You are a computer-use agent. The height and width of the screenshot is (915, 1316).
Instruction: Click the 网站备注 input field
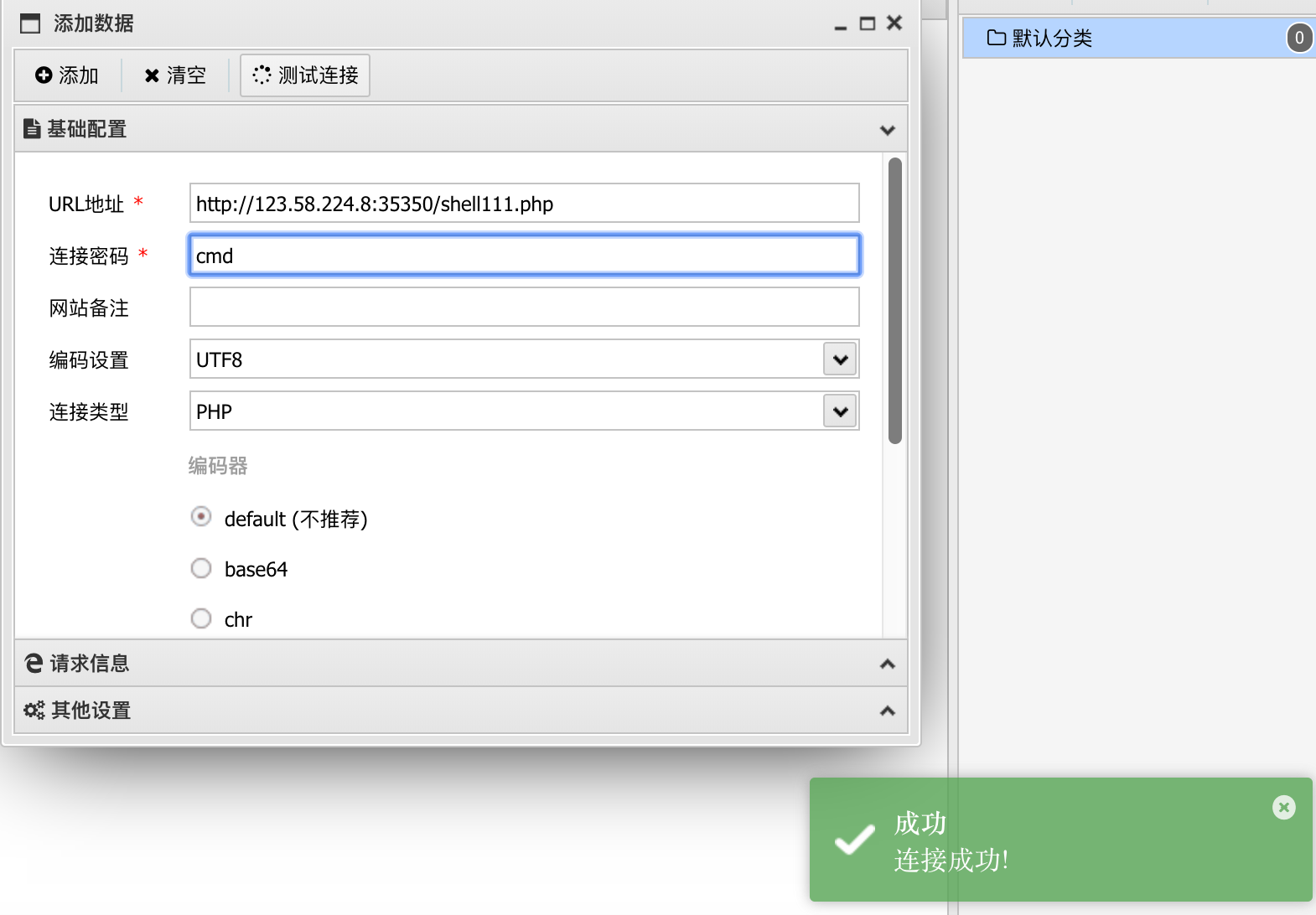pyautogui.click(x=525, y=307)
